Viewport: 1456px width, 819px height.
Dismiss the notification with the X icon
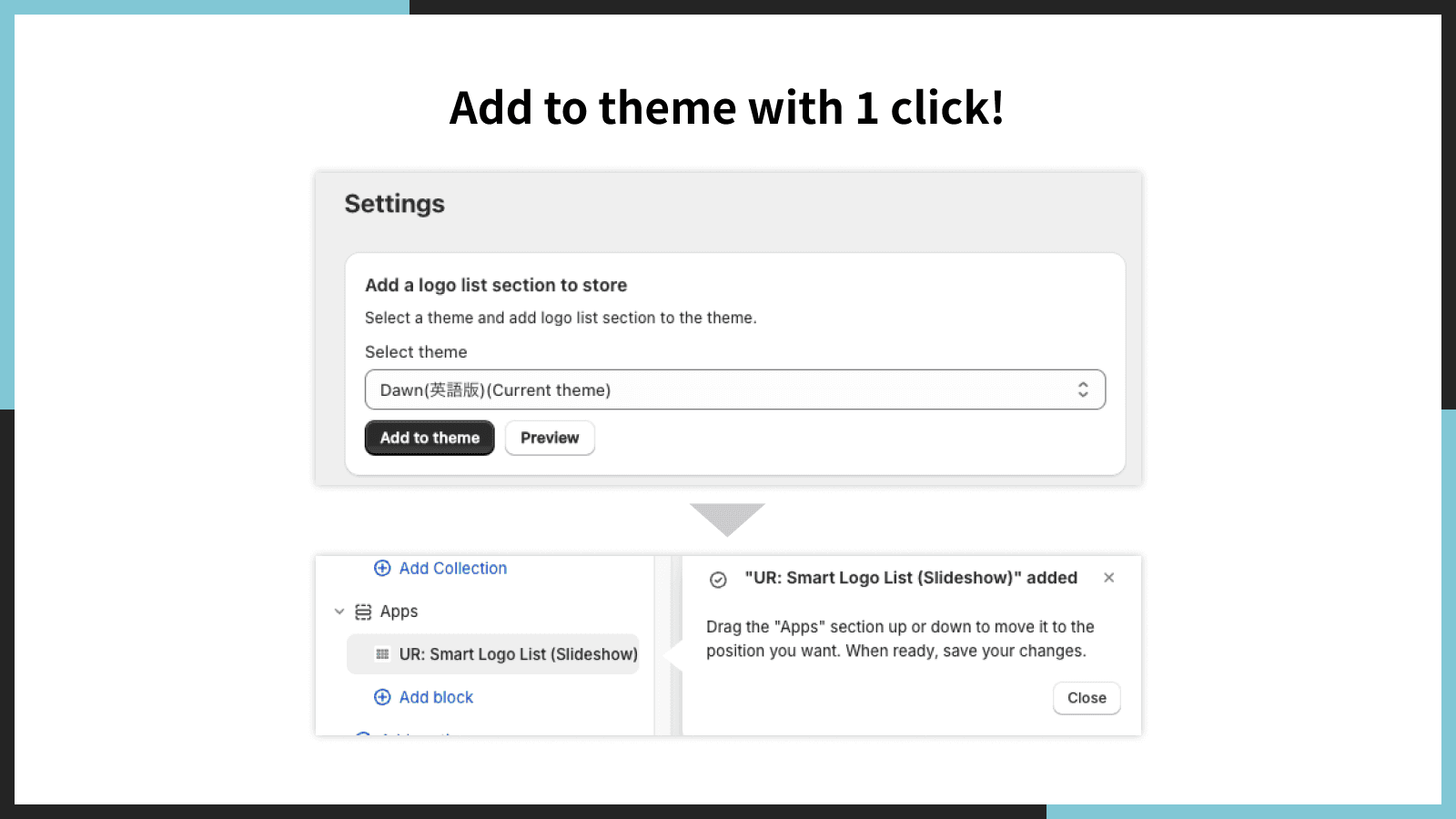(x=1108, y=578)
